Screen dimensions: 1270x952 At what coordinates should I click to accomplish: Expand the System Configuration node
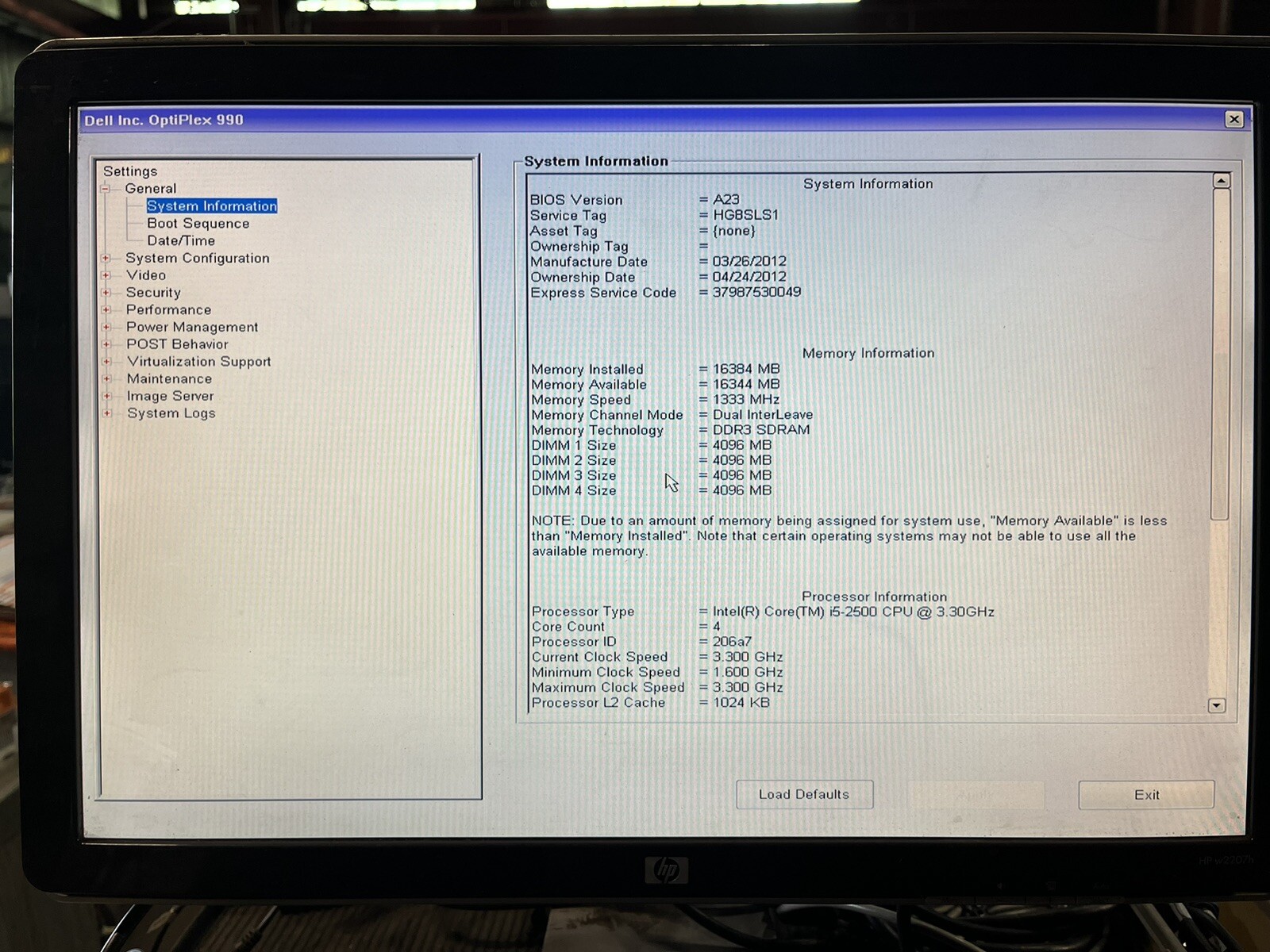click(x=106, y=258)
